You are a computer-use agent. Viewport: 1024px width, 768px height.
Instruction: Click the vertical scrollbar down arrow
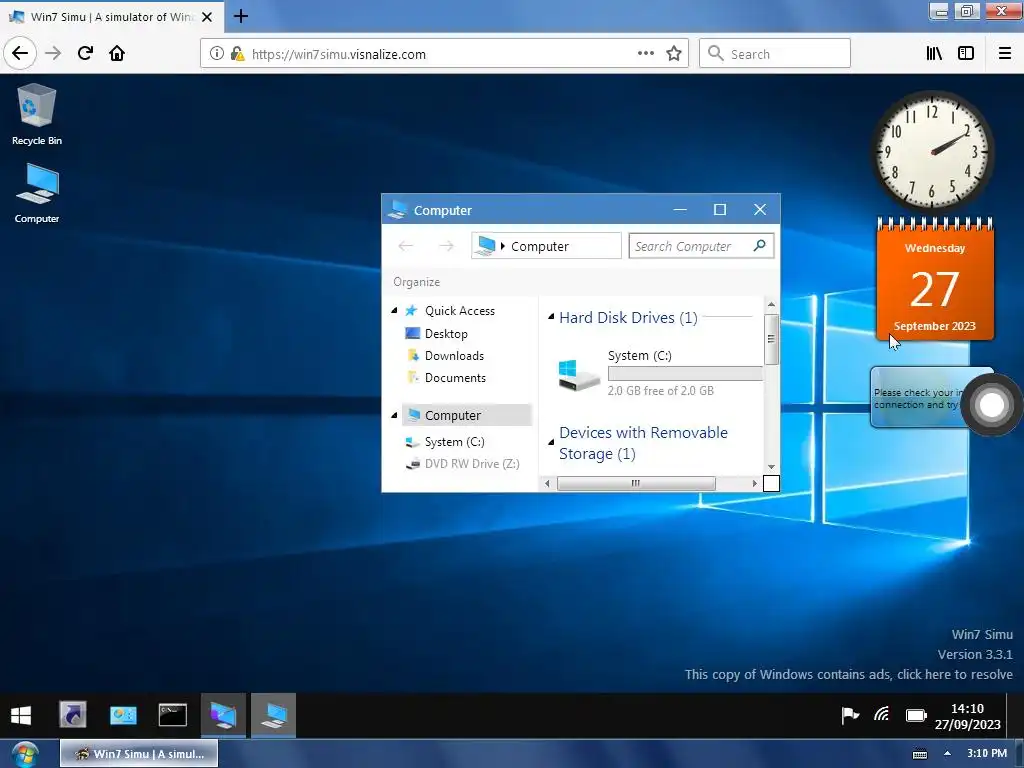coord(771,467)
